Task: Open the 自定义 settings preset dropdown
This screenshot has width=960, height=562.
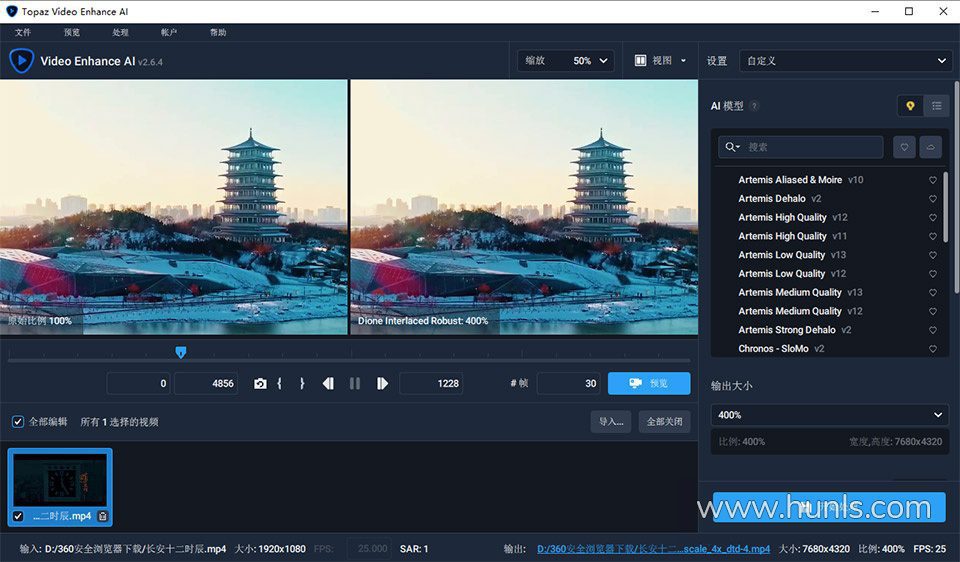Action: pyautogui.click(x=845, y=61)
